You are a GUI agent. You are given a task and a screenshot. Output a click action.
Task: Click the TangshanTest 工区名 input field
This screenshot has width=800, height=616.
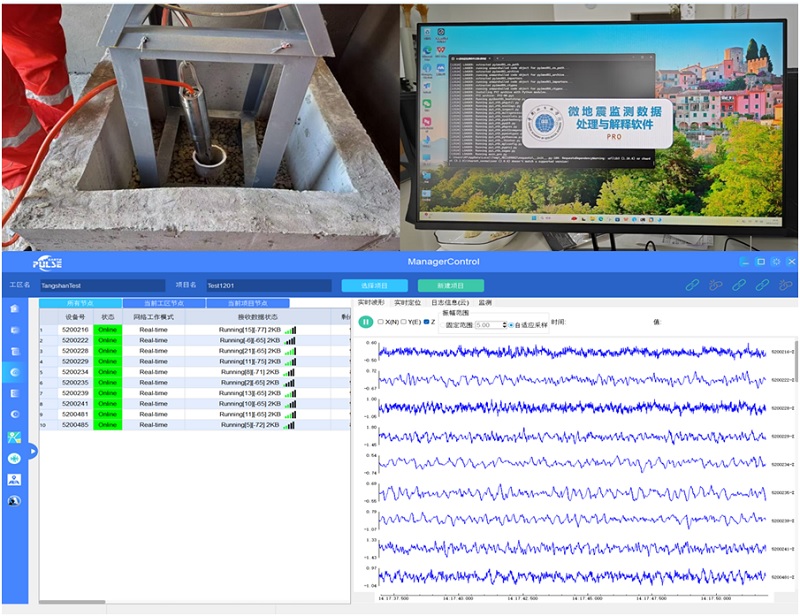100,285
